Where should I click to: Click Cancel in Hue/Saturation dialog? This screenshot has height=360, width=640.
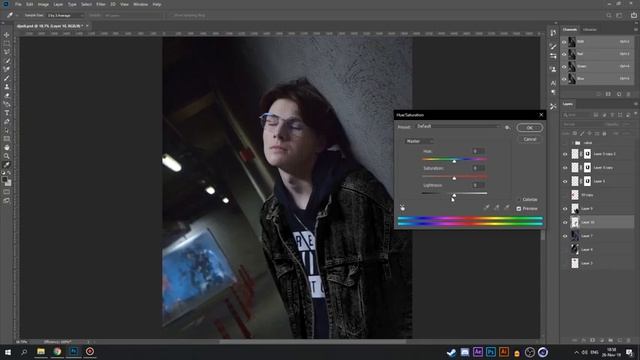tap(529, 139)
